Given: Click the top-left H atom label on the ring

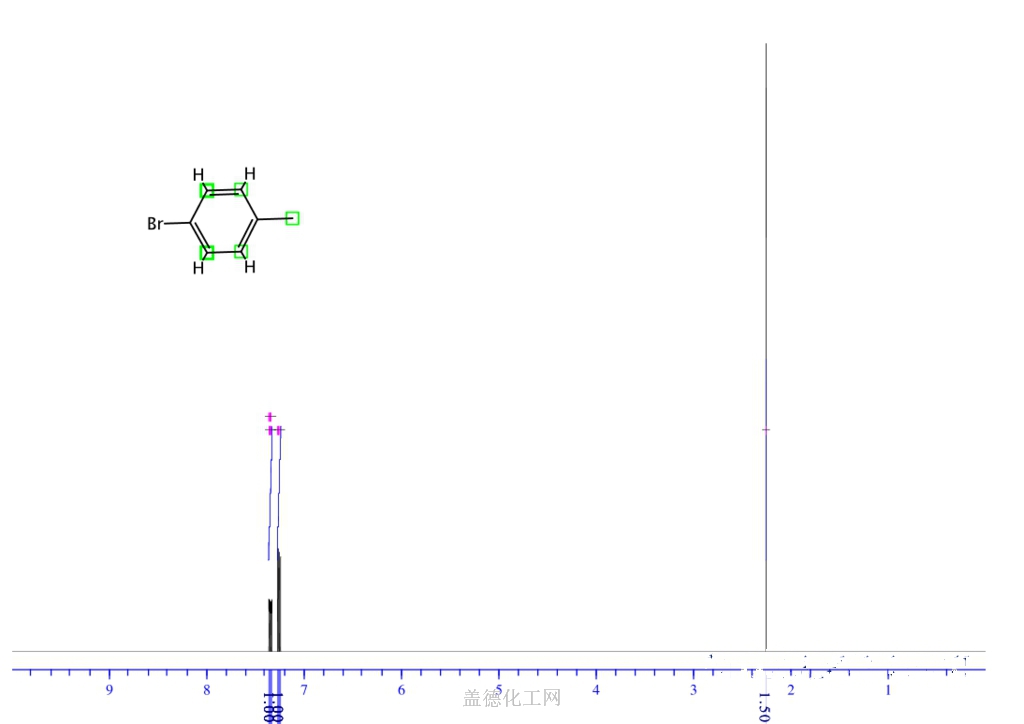Looking at the screenshot, I should pos(199,173).
